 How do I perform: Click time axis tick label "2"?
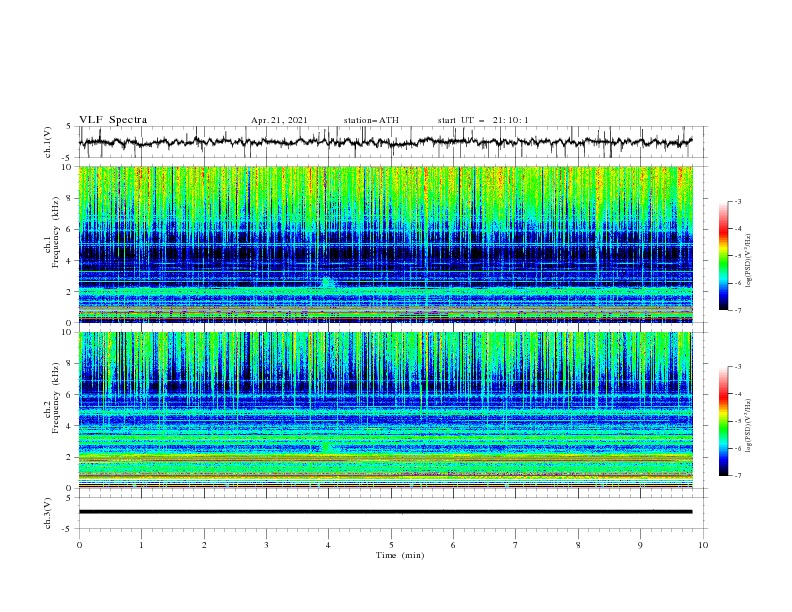click(204, 545)
